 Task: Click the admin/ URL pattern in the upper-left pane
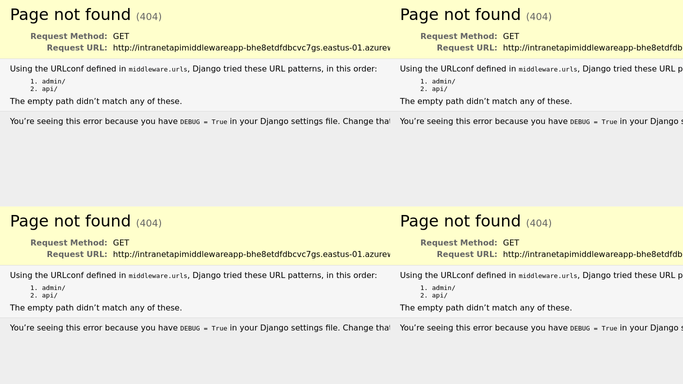pos(54,81)
